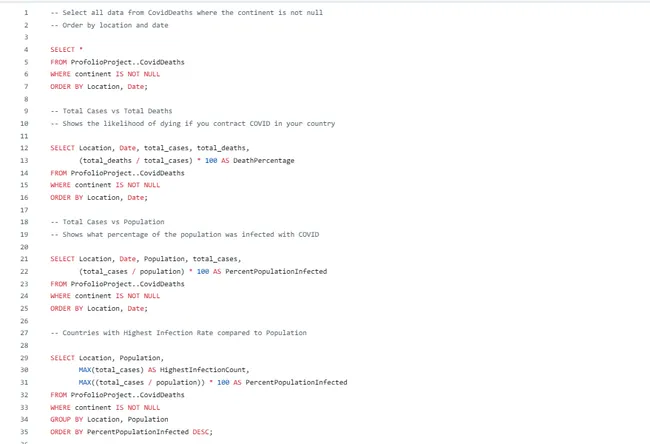Viewport: 650px width, 444px height.
Task: Click 'WHERE continent IS NOT NULL' on line 24
Action: 105,296
